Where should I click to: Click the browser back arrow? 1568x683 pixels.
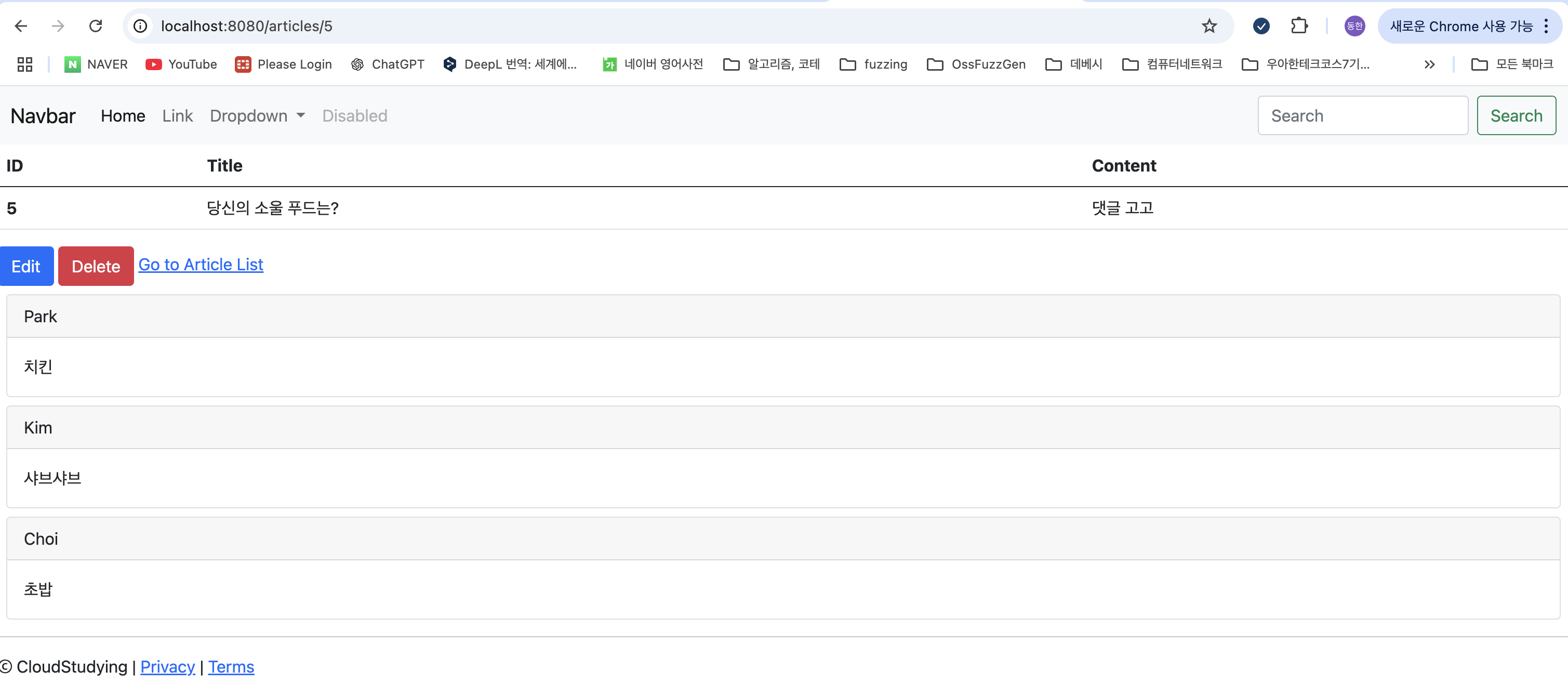[21, 26]
